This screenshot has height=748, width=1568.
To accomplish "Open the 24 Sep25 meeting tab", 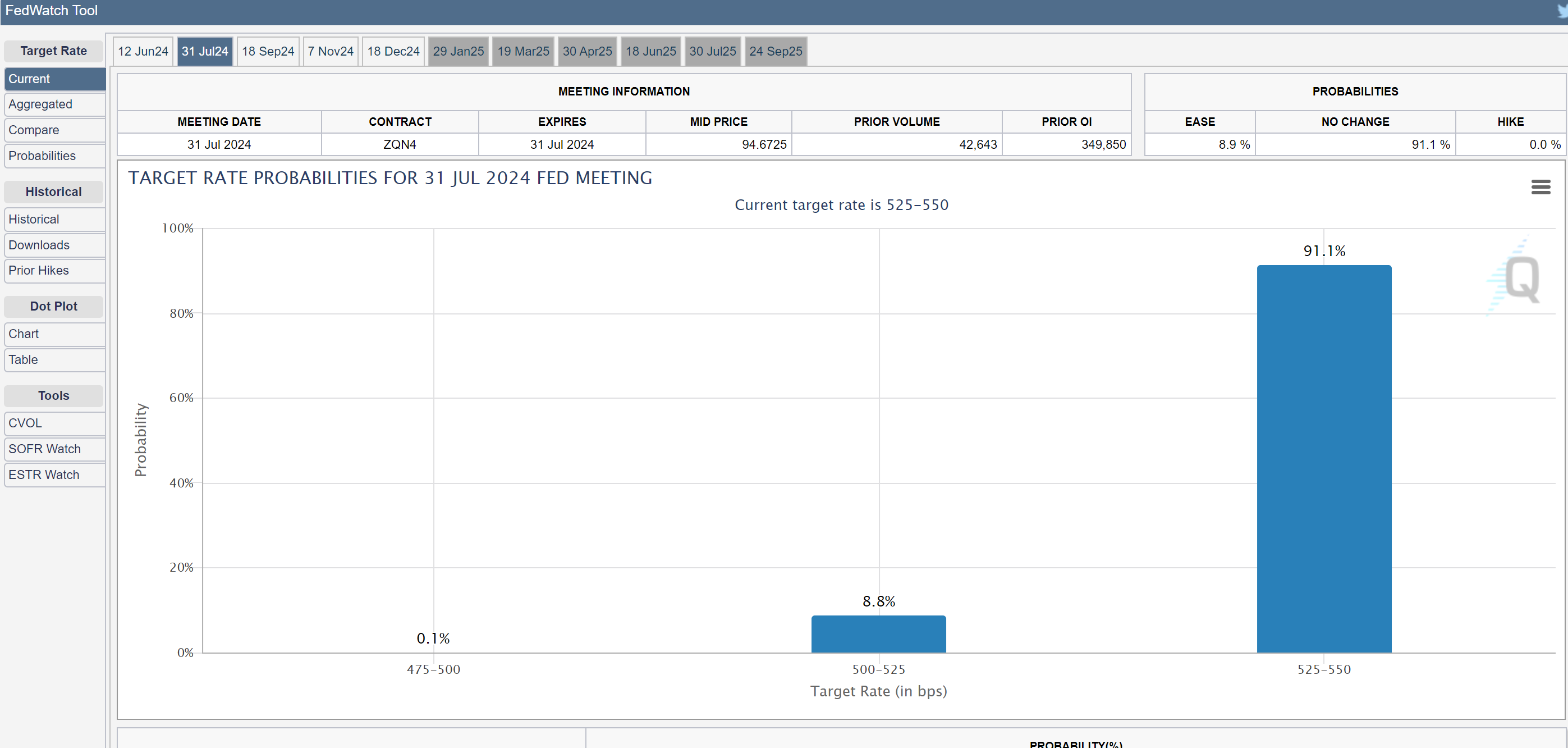I will coord(776,51).
